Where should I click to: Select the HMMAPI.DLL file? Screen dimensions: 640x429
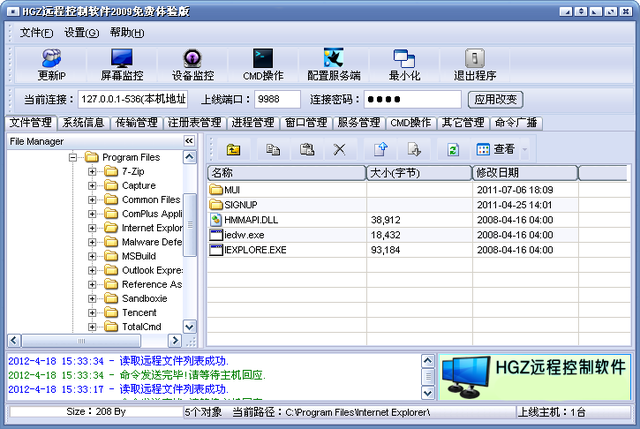click(419, 220)
